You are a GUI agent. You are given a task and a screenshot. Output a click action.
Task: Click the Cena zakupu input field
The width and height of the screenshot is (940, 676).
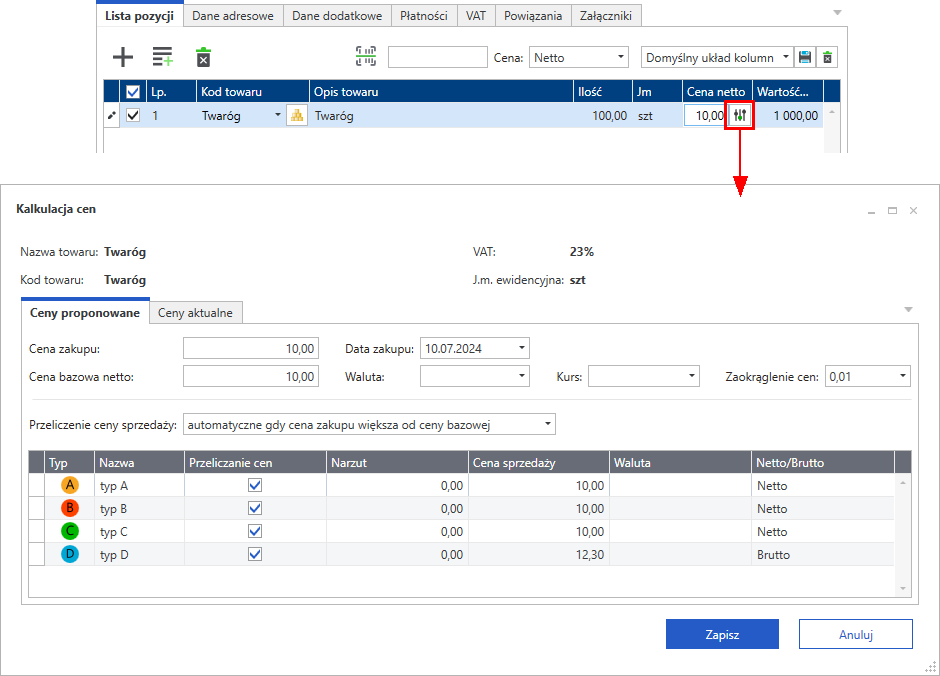point(251,349)
